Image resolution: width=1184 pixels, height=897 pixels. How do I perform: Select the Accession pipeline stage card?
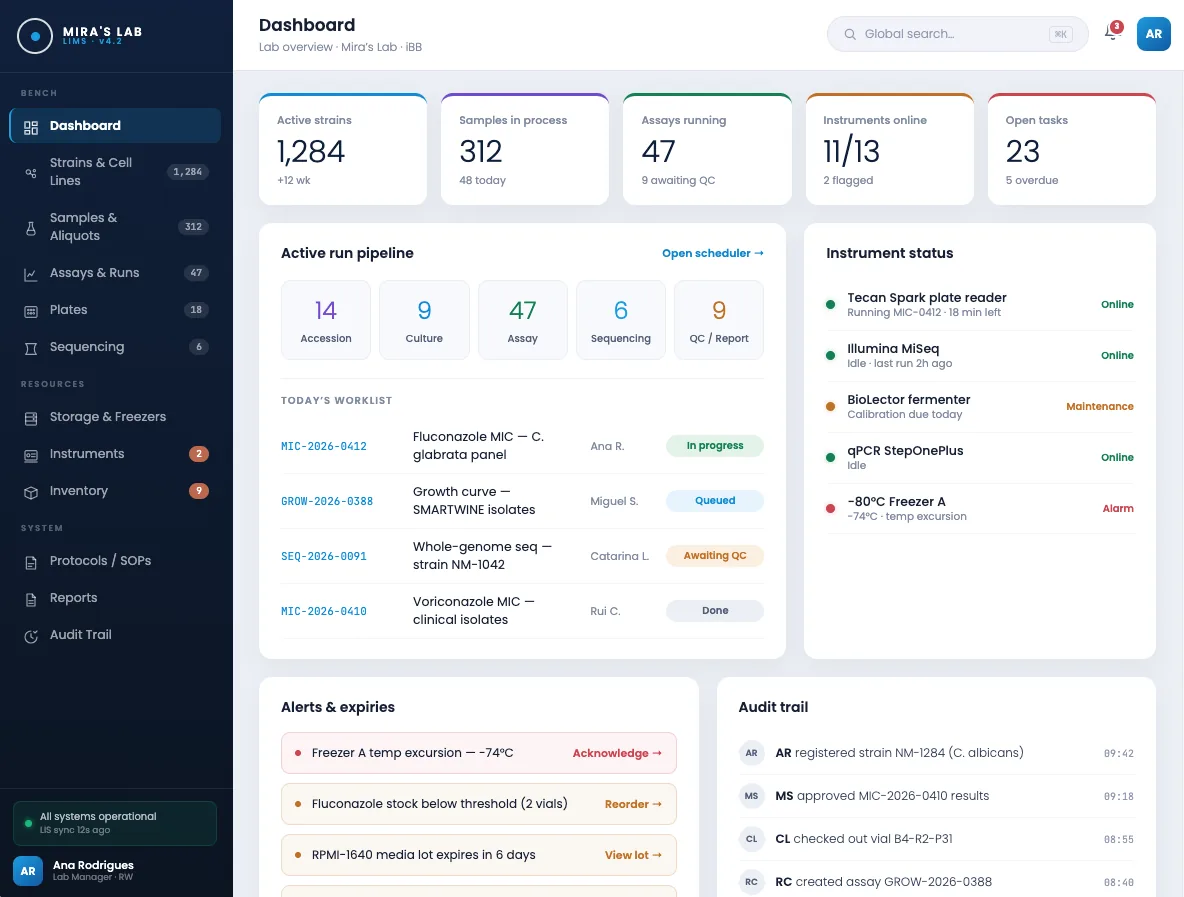coord(326,320)
